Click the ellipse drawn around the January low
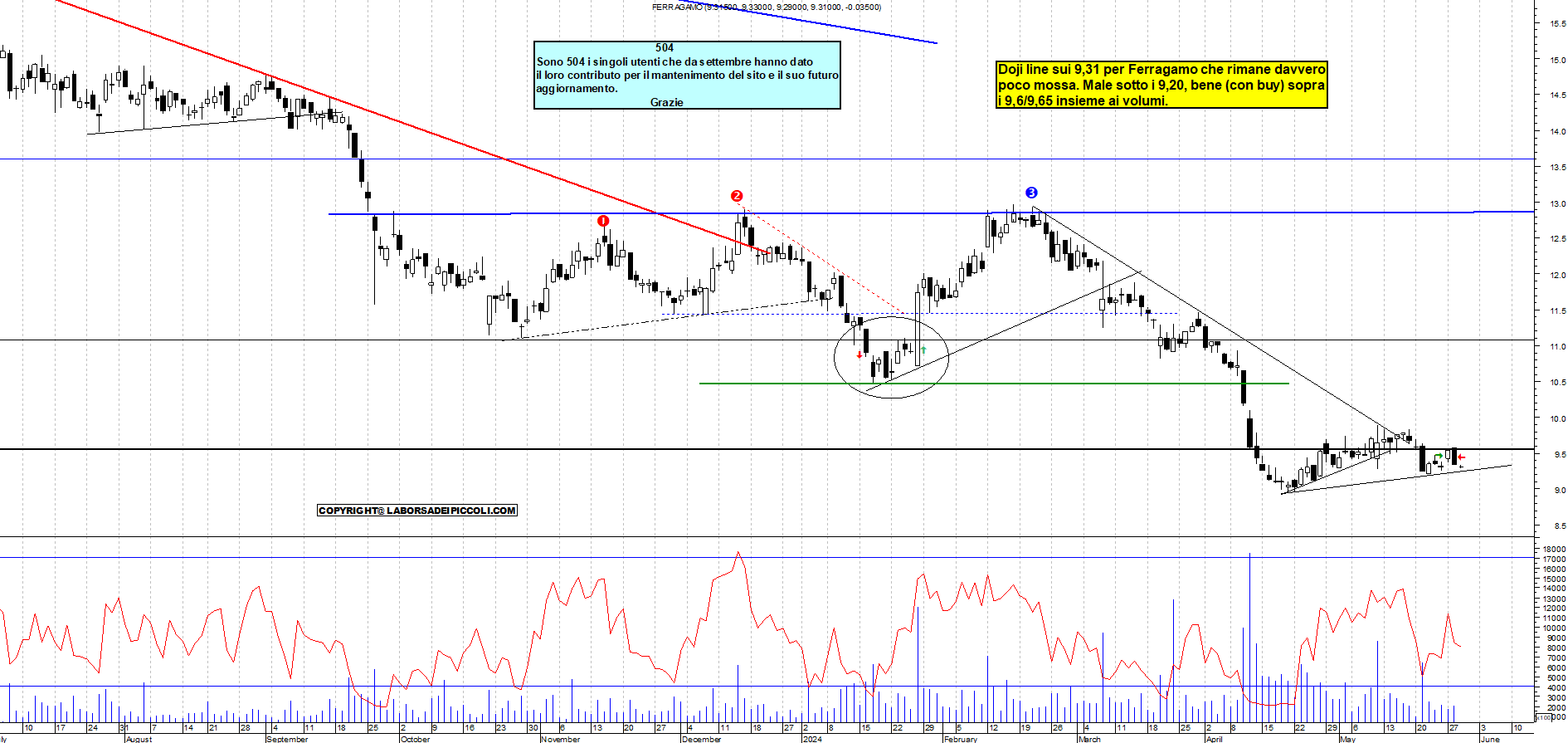 (x=891, y=356)
